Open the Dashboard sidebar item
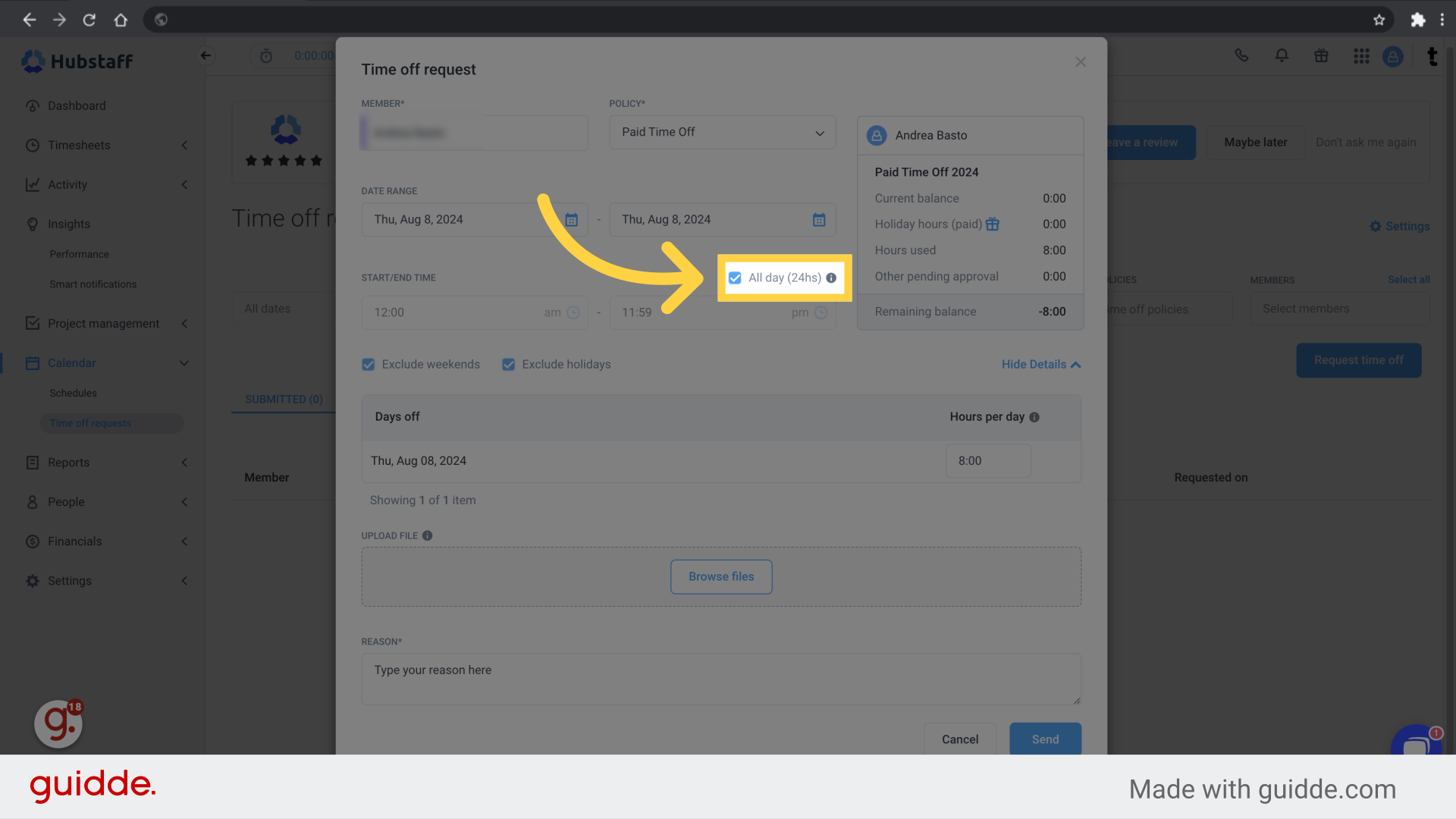Image resolution: width=1456 pixels, height=819 pixels. coord(77,106)
